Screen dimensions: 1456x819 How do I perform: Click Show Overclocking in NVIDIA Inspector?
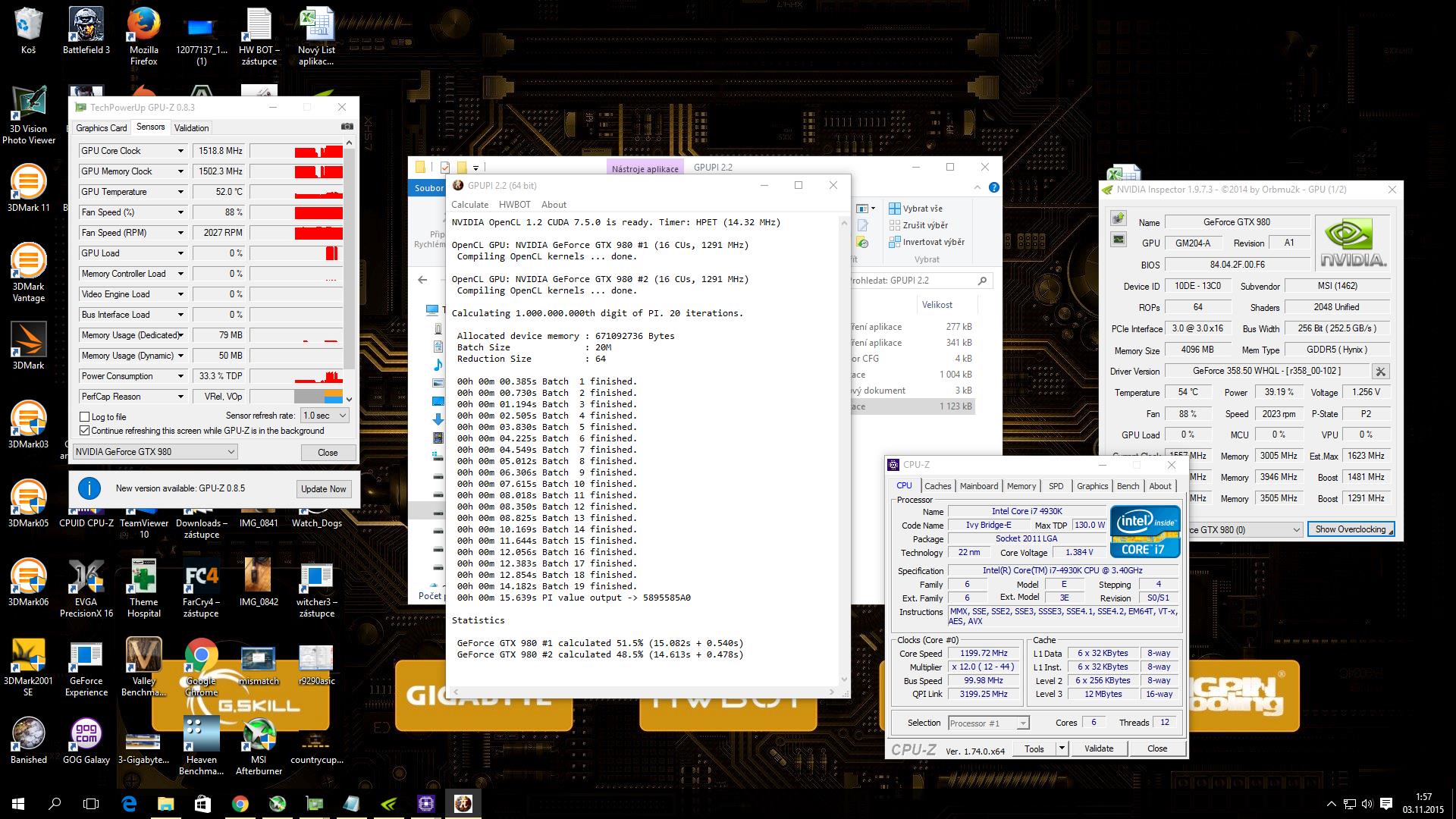tap(1351, 529)
